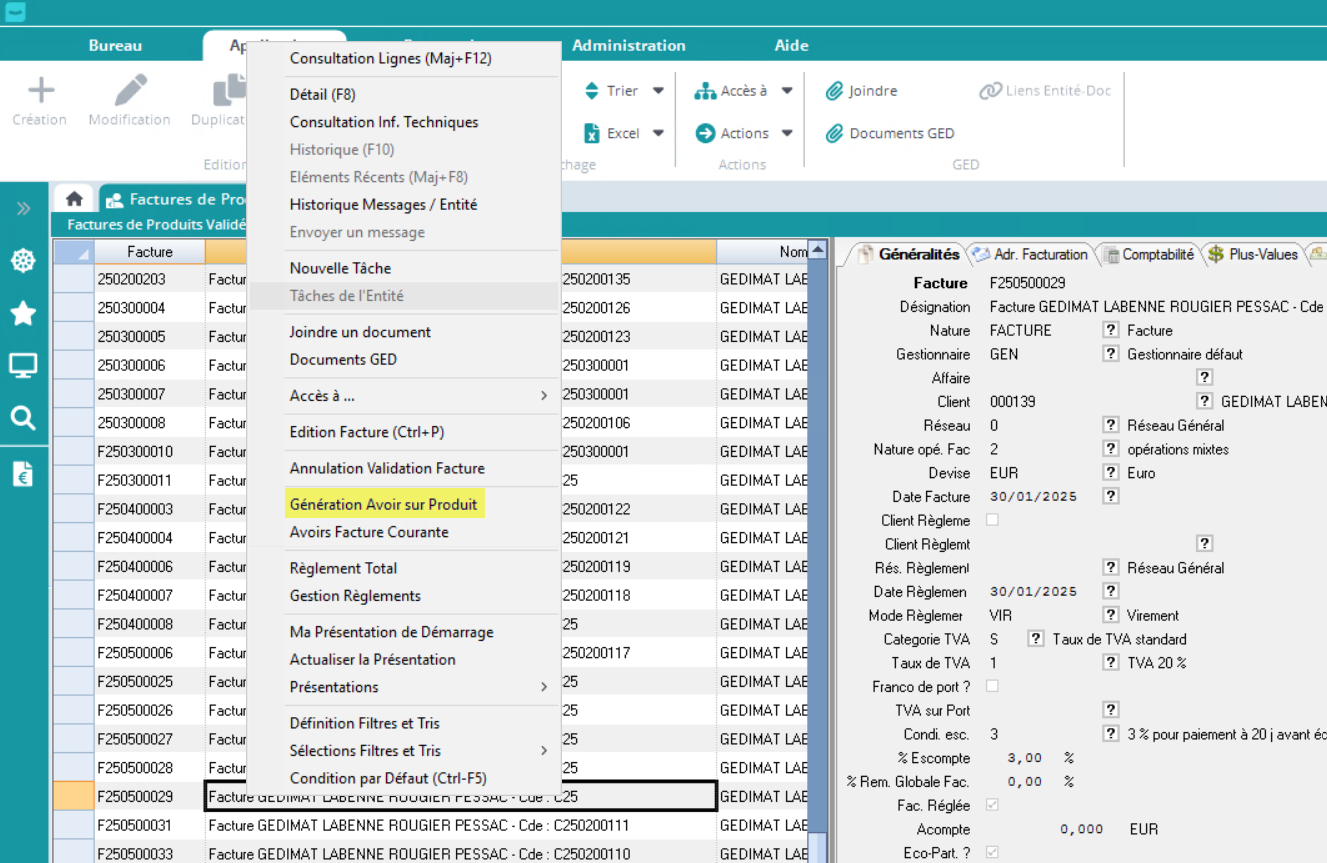
Task: Switch to Comptabilité tab
Action: click(x=1148, y=254)
